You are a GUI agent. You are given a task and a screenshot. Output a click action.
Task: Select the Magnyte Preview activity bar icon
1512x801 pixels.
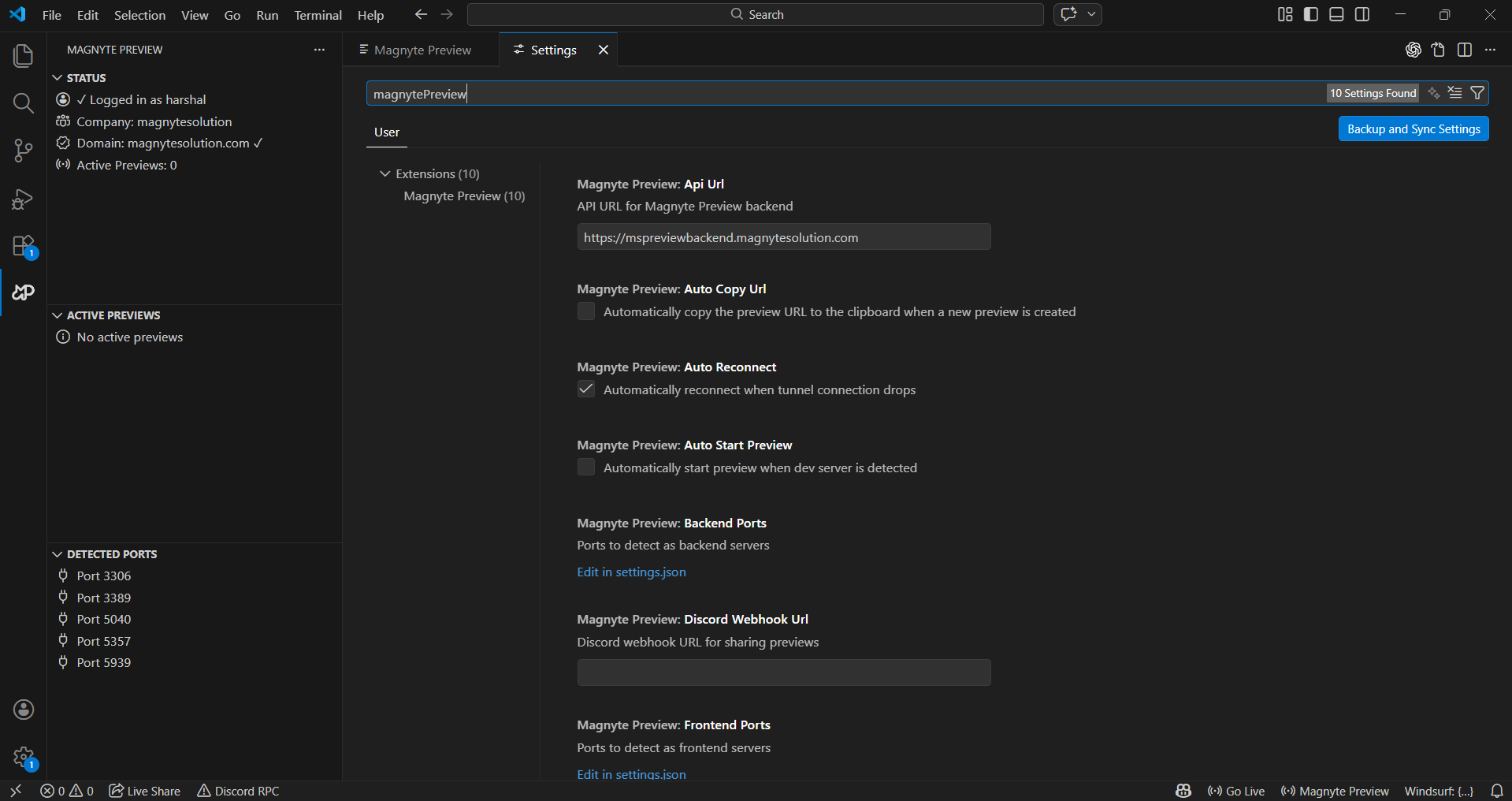pos(23,292)
